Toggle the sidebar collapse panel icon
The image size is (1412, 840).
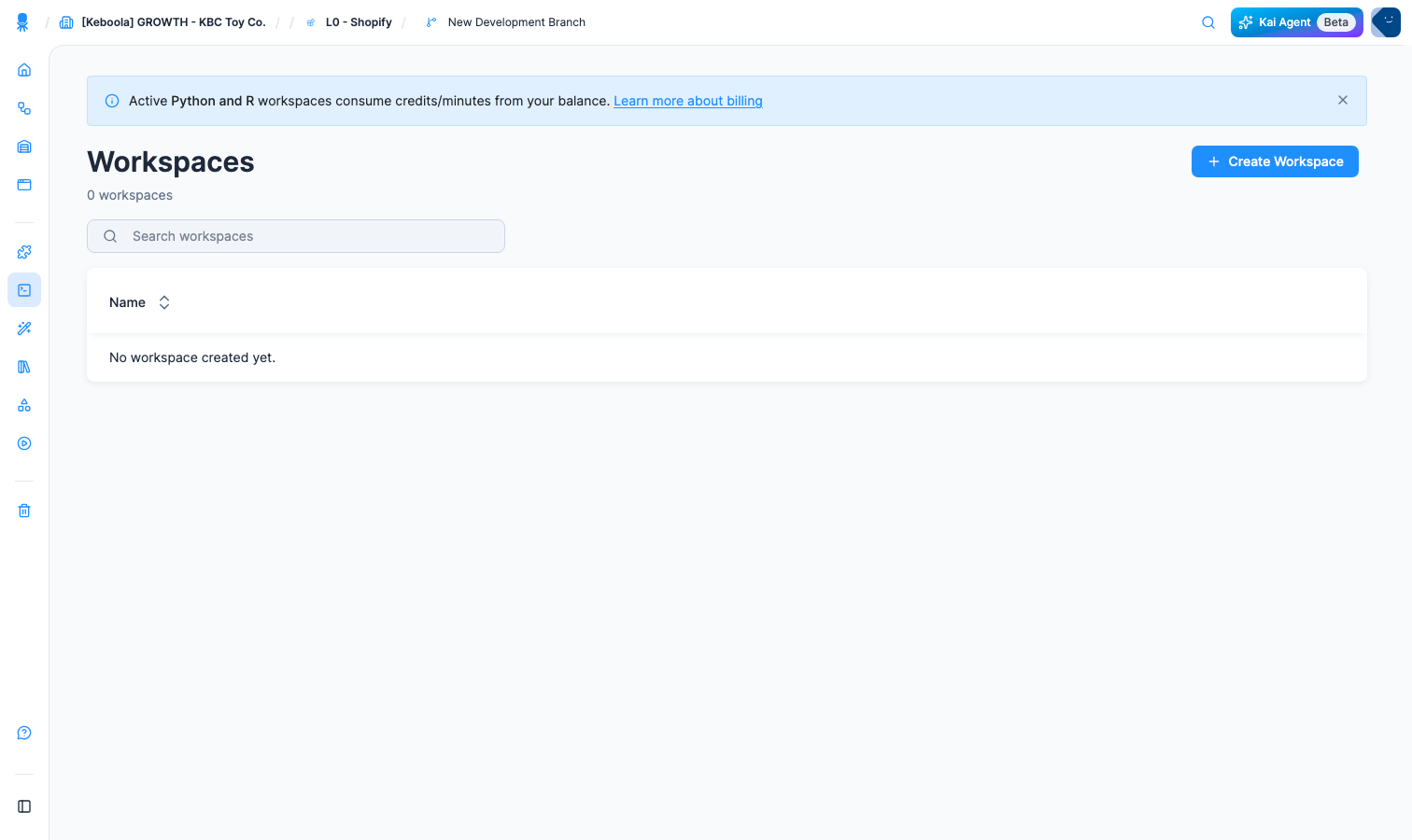click(x=24, y=806)
